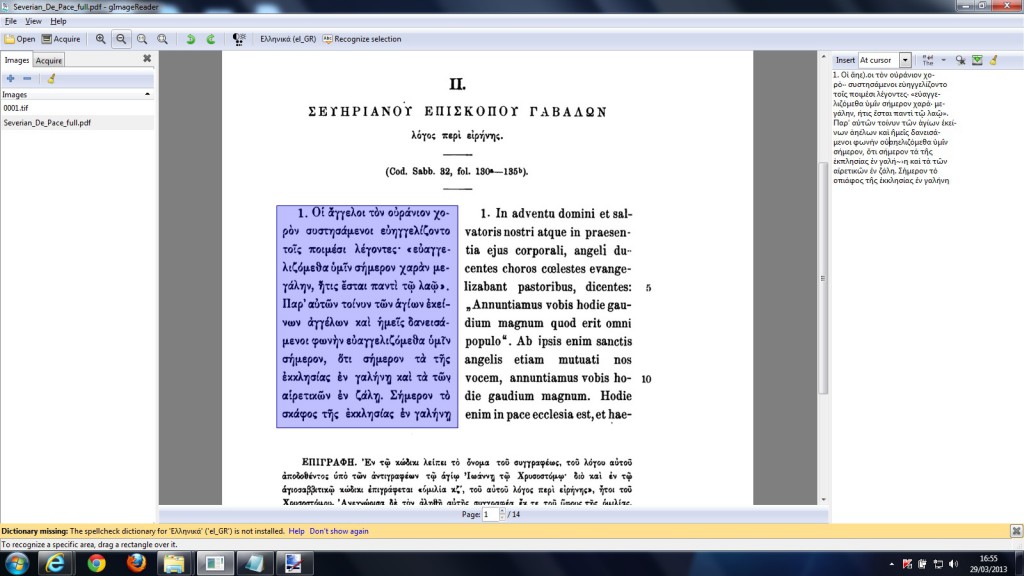Image resolution: width=1024 pixels, height=576 pixels.
Task: Zoom out of the document
Action: [121, 39]
